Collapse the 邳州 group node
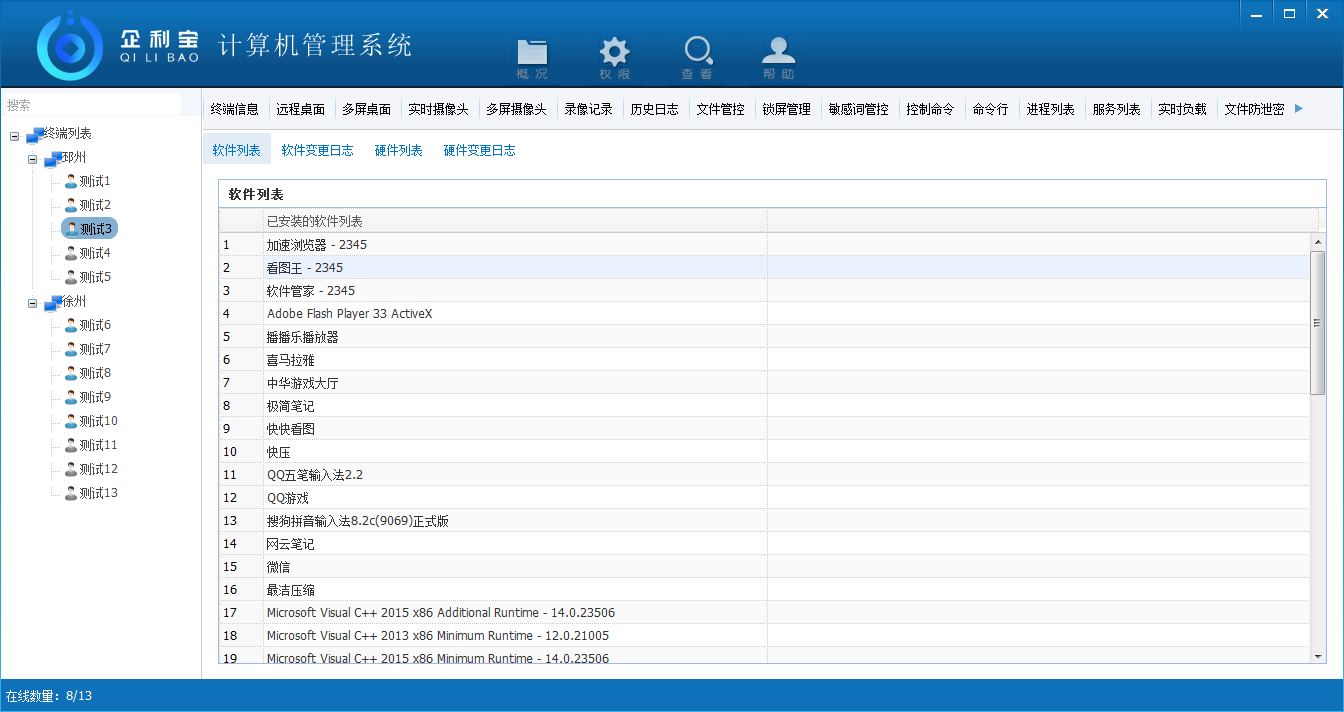The width and height of the screenshot is (1344, 712). [33, 159]
